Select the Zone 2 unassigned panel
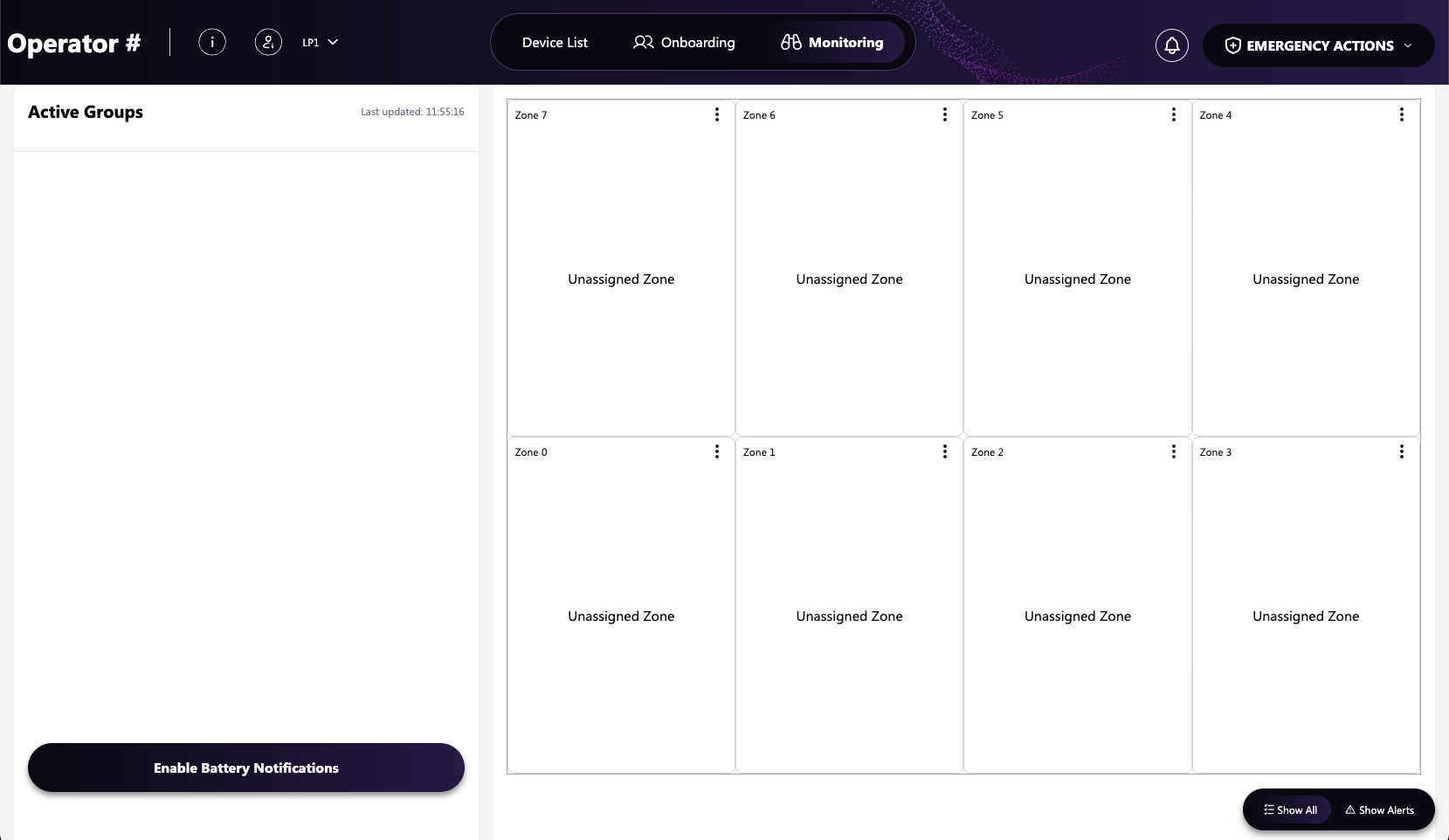This screenshot has height=840, width=1449. [1077, 616]
